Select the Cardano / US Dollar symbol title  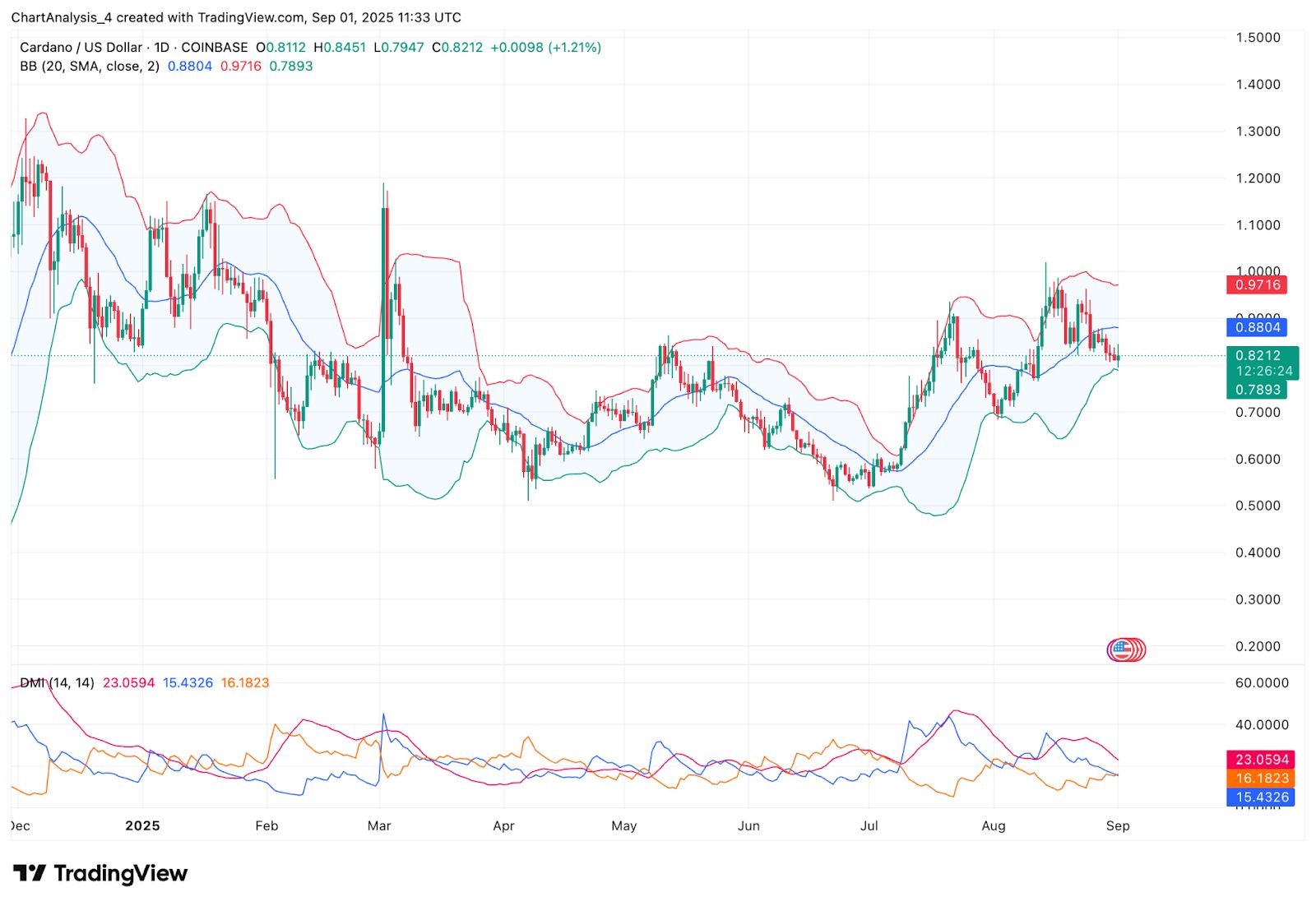pos(81,48)
